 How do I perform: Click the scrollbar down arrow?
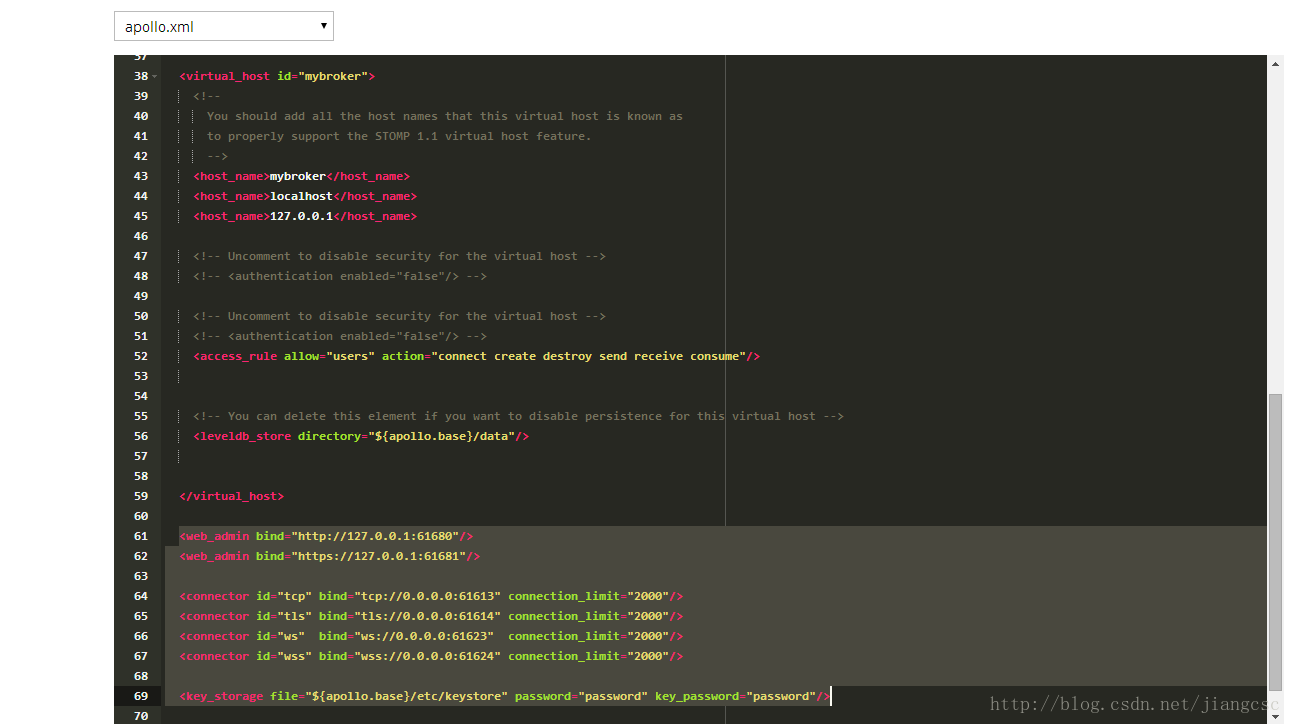click(x=1275, y=715)
